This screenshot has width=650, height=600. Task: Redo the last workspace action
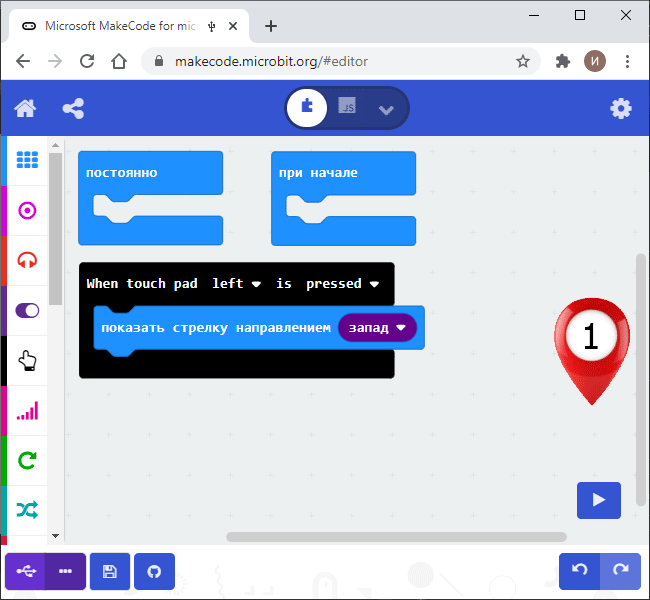621,571
